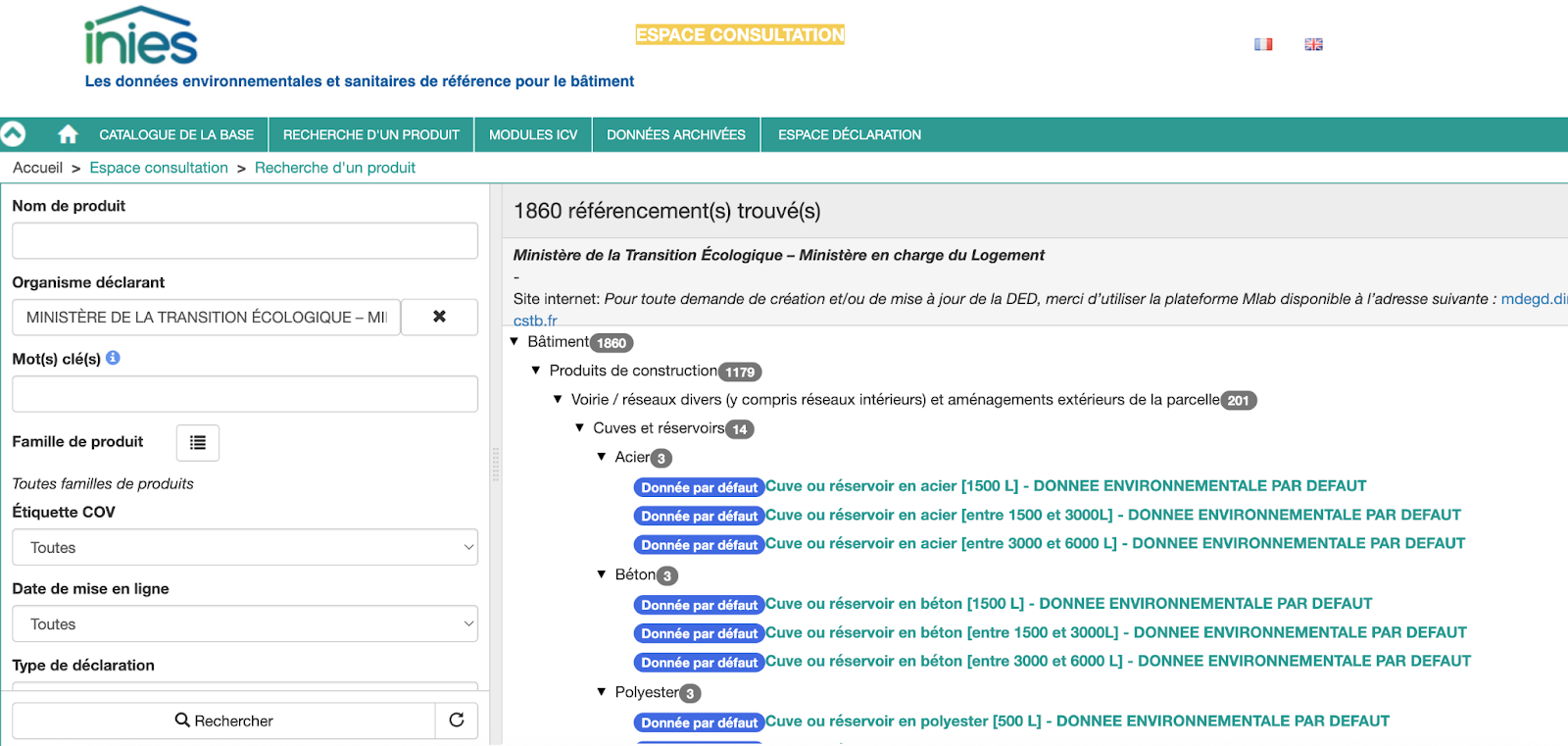The width and height of the screenshot is (1568, 746).
Task: Collapse header with the up-chevron circle icon
Action: click(13, 133)
